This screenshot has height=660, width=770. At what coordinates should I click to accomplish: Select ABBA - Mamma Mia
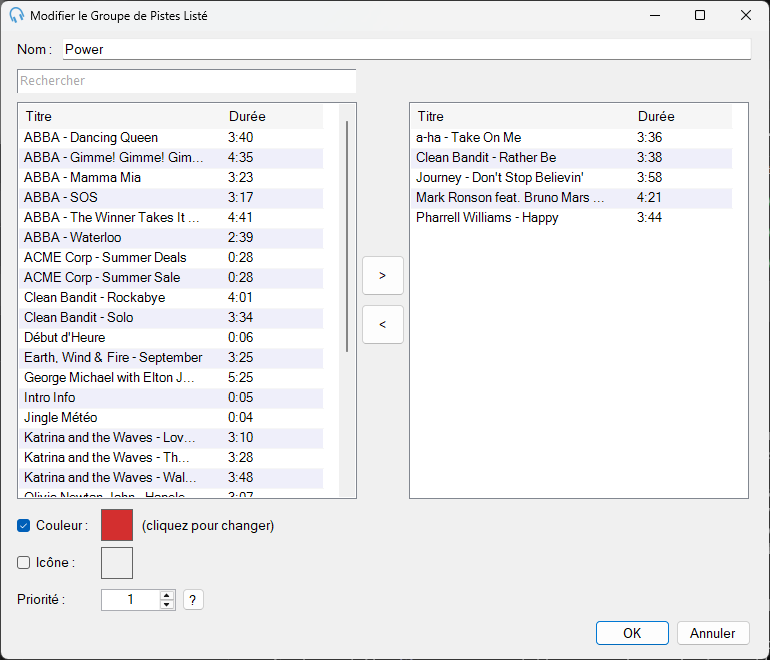point(171,178)
